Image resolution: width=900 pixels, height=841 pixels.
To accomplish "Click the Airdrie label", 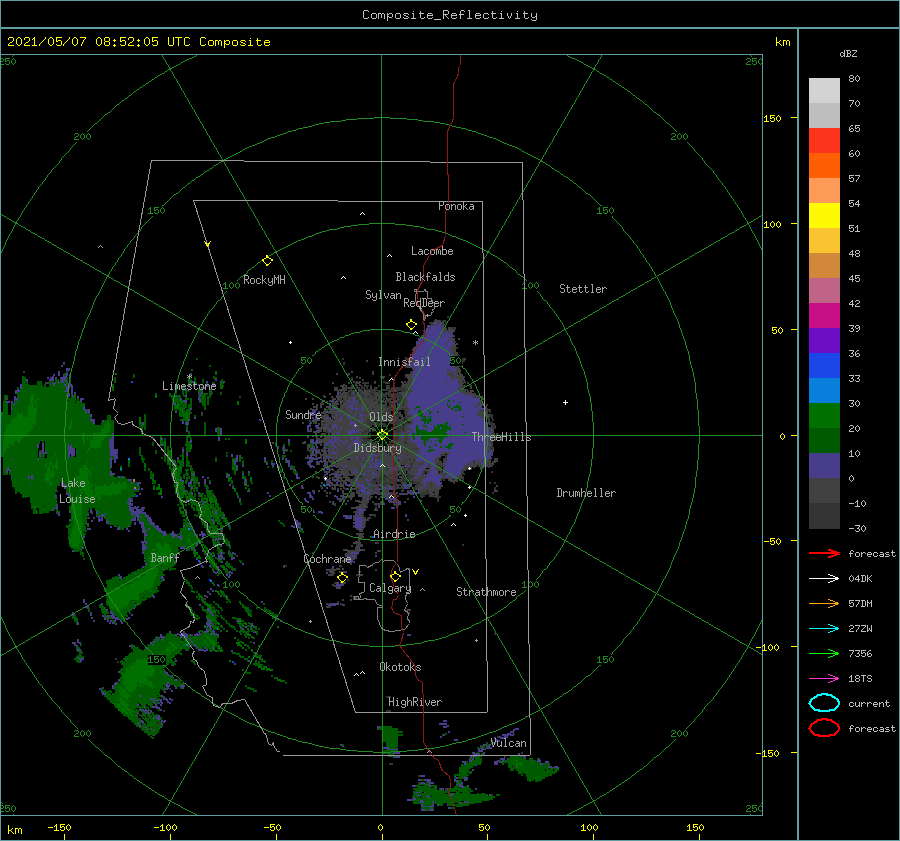I will pos(394,534).
